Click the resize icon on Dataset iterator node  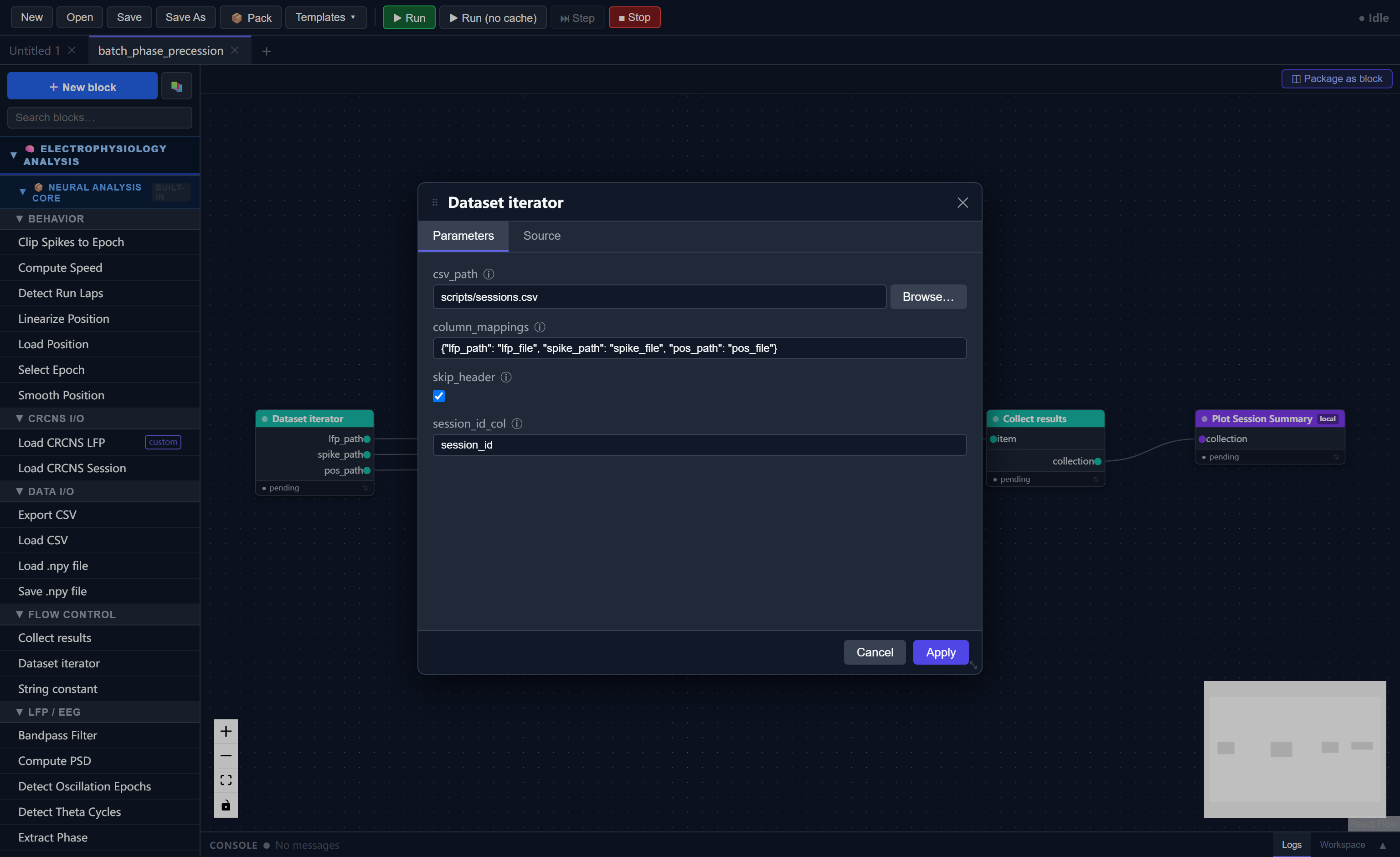coord(365,488)
